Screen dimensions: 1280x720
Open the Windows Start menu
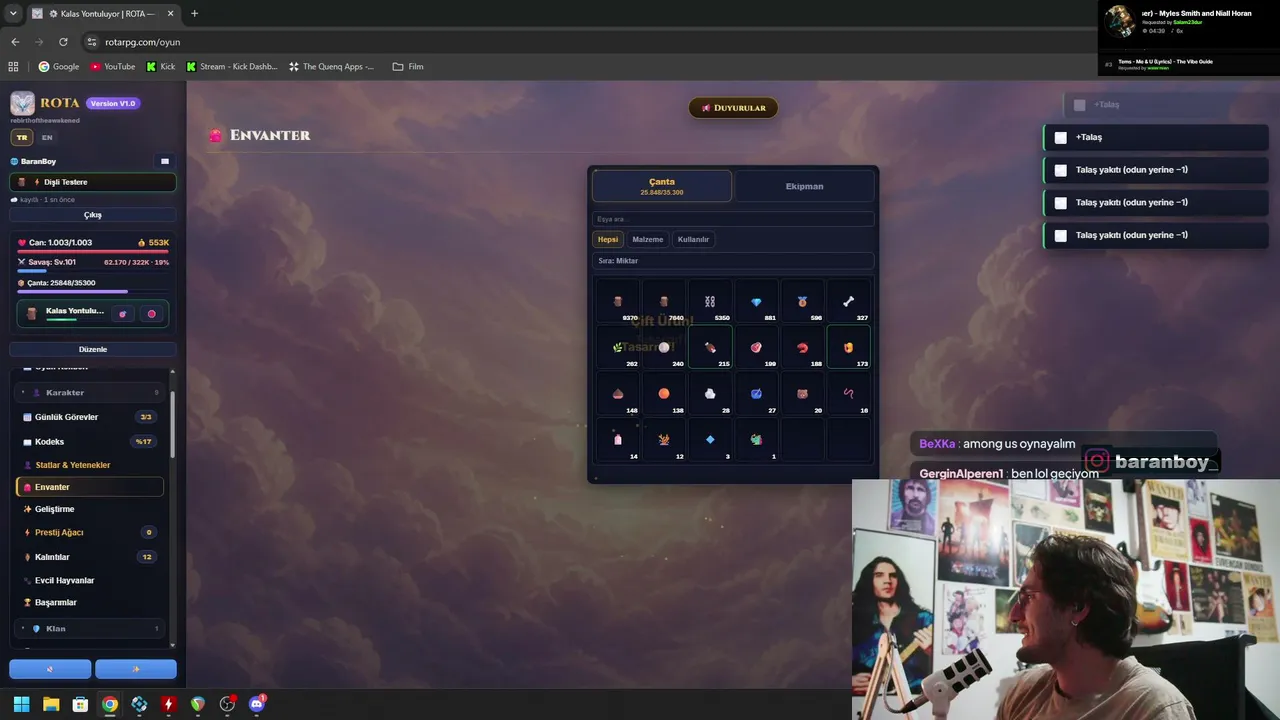tap(21, 704)
